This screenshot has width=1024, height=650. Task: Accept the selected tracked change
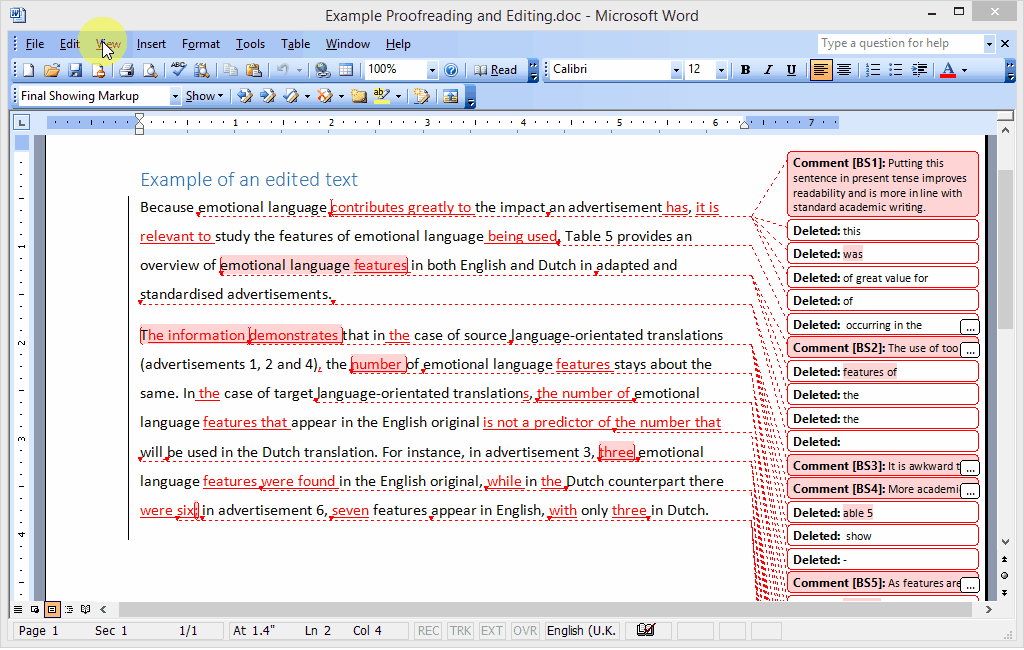291,95
